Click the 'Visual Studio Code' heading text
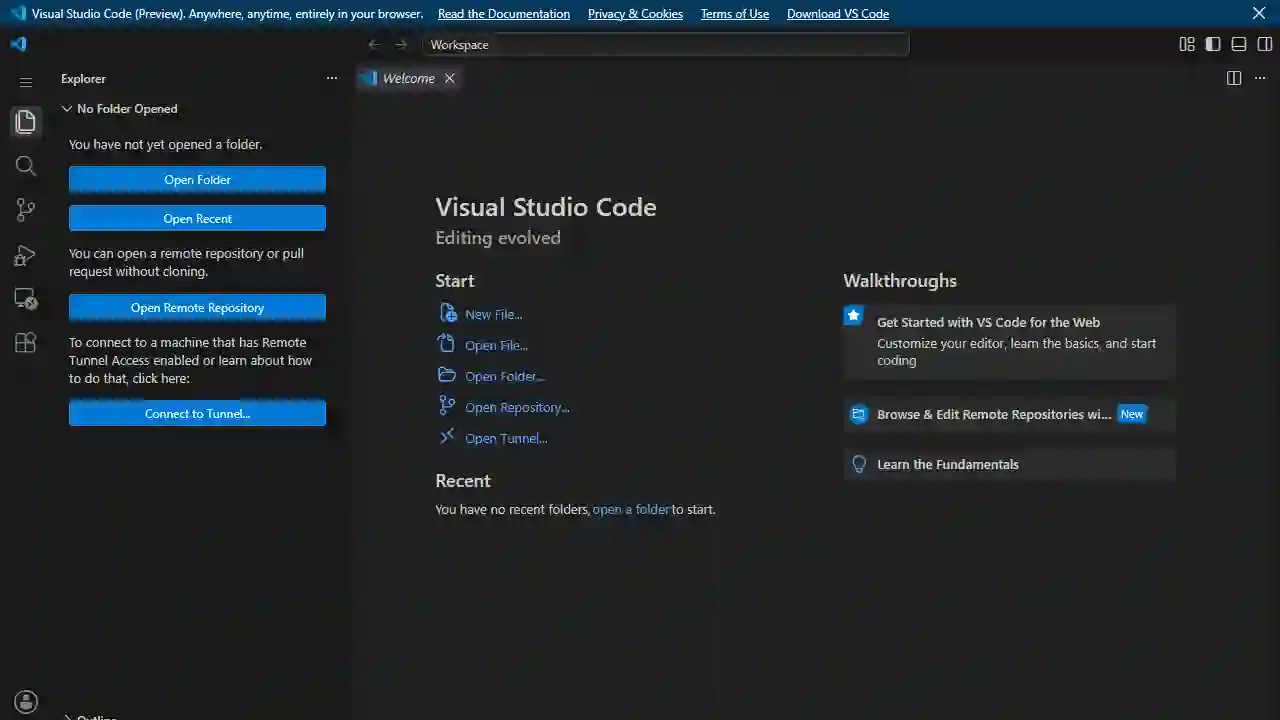This screenshot has height=720, width=1280. [546, 207]
